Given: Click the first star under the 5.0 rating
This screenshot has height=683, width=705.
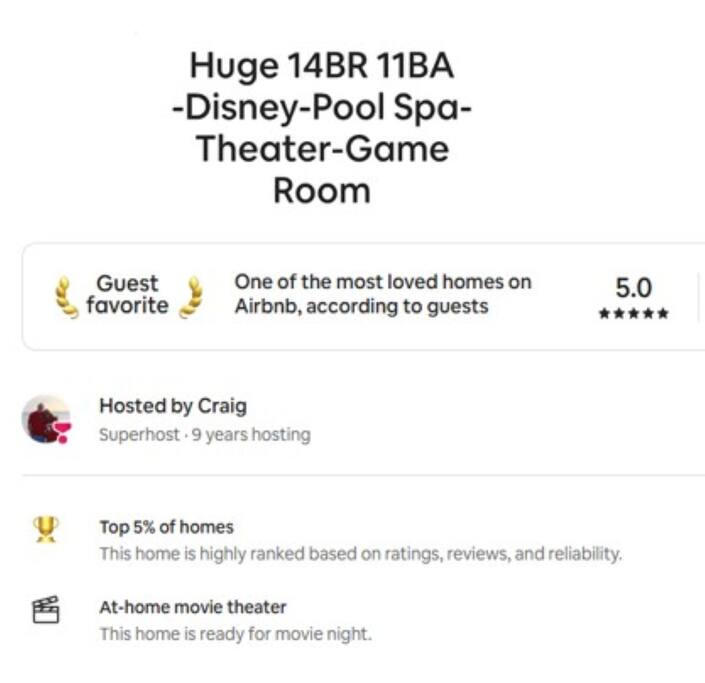Looking at the screenshot, I should click(x=604, y=314).
